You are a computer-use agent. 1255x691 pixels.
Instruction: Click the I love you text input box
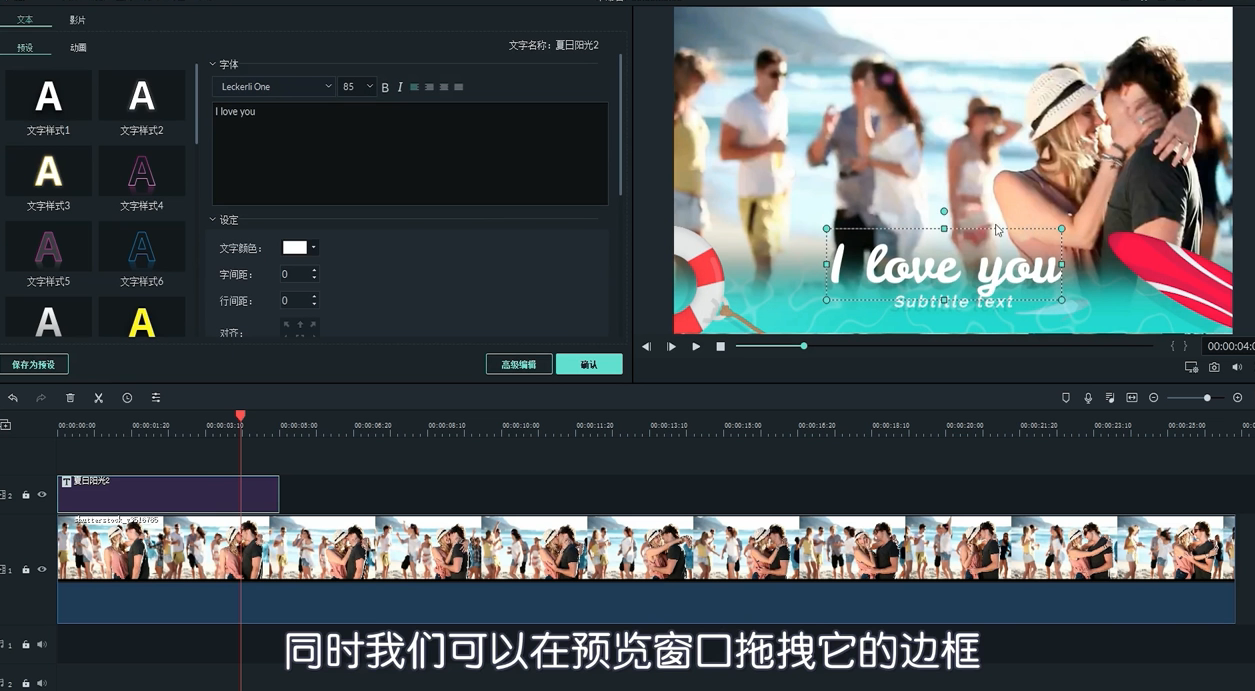click(410, 153)
